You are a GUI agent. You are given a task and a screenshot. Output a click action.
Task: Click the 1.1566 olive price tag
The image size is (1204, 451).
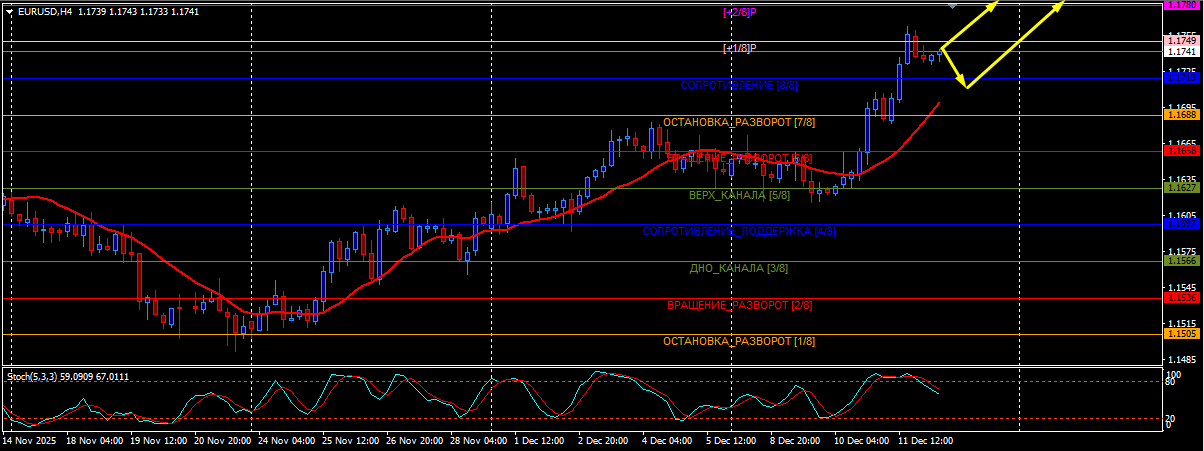pos(1181,261)
